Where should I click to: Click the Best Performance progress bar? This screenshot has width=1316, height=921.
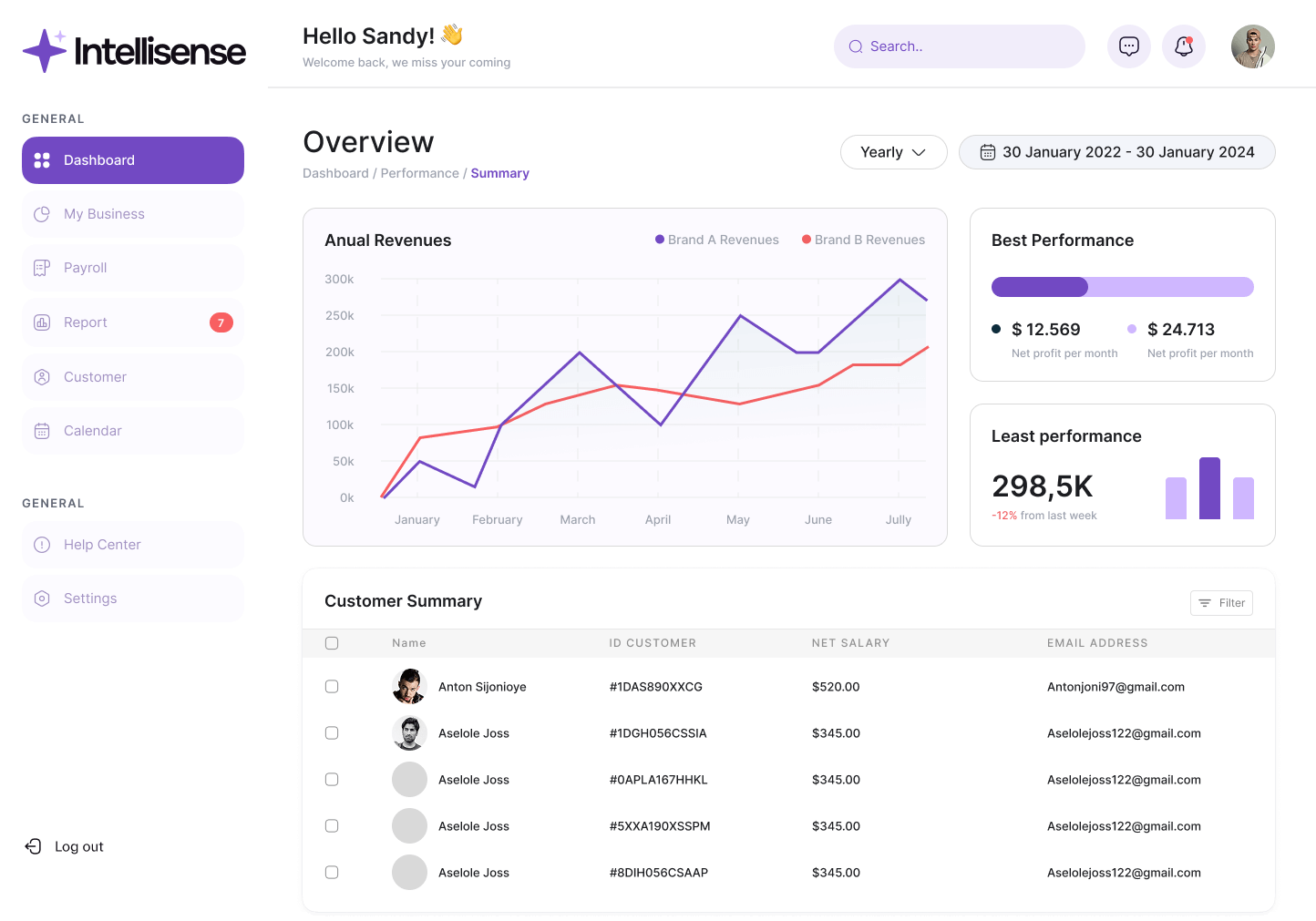tap(1122, 287)
